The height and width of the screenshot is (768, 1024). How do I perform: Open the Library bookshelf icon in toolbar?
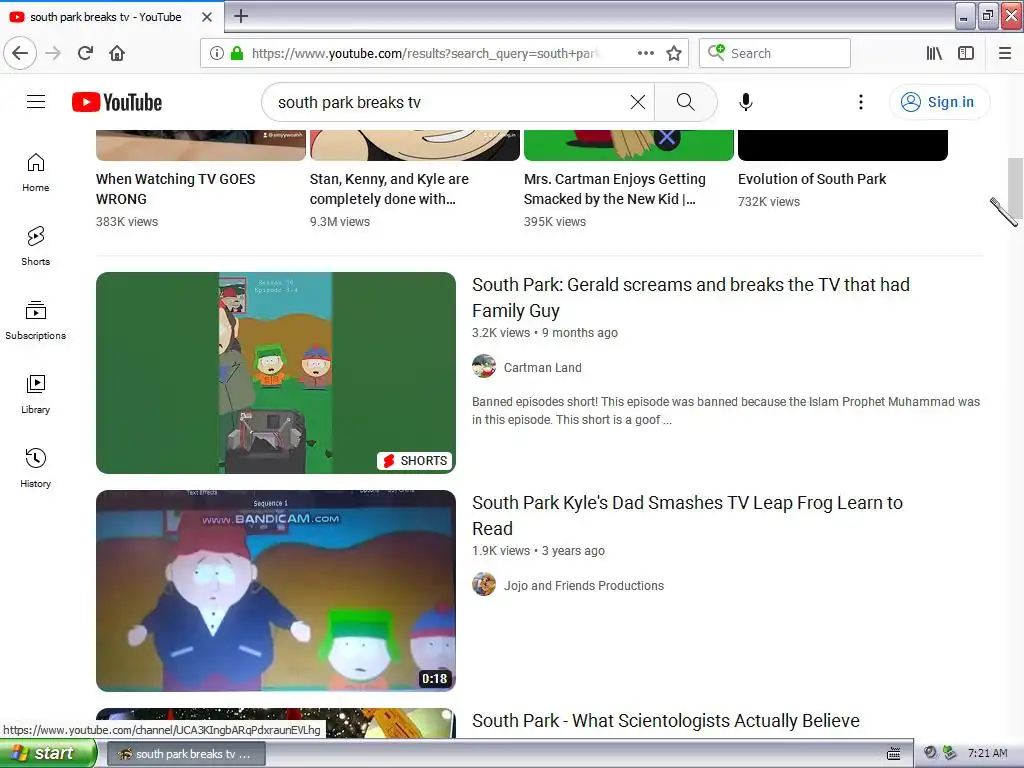click(934, 54)
